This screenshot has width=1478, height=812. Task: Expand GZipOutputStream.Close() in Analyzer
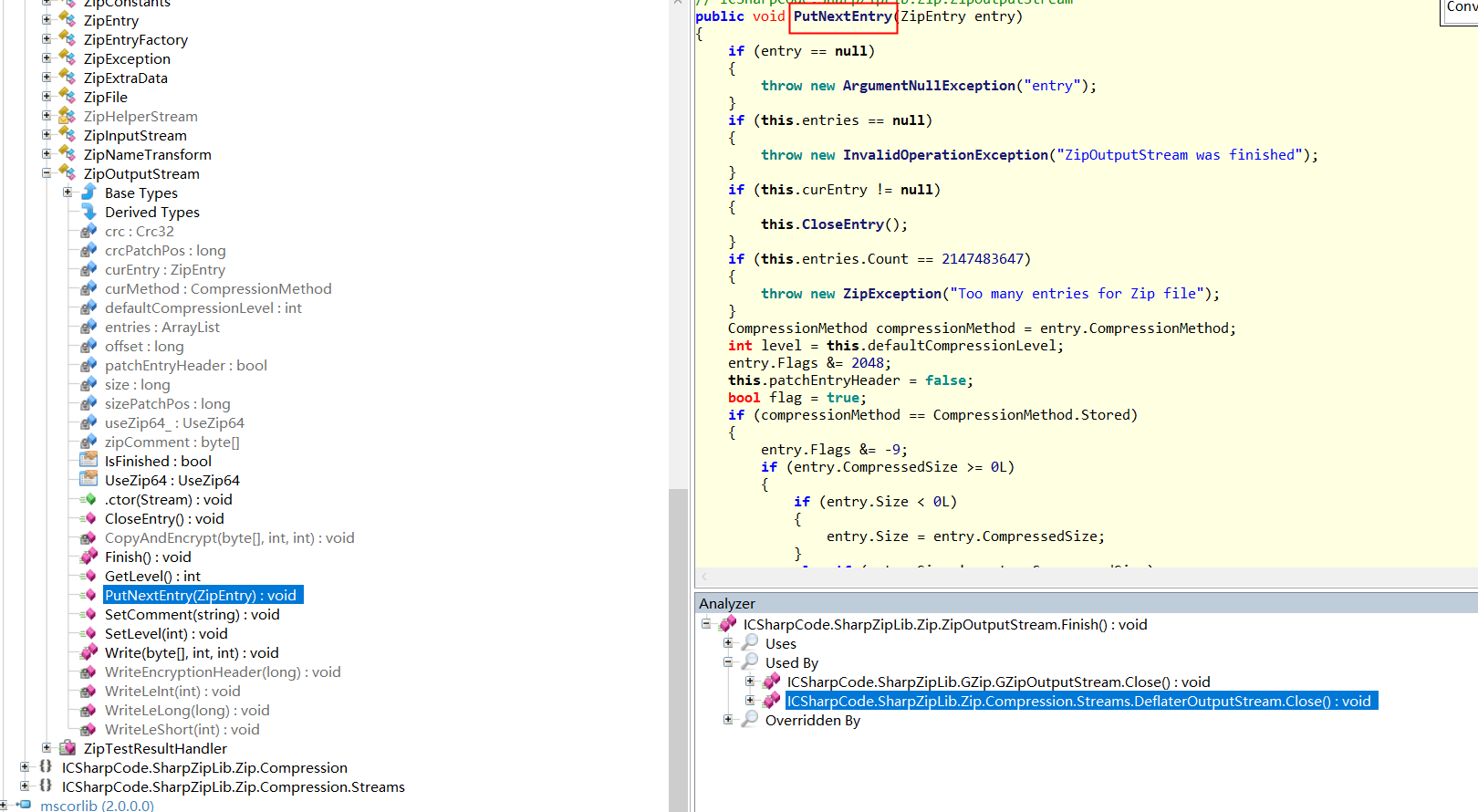point(750,682)
